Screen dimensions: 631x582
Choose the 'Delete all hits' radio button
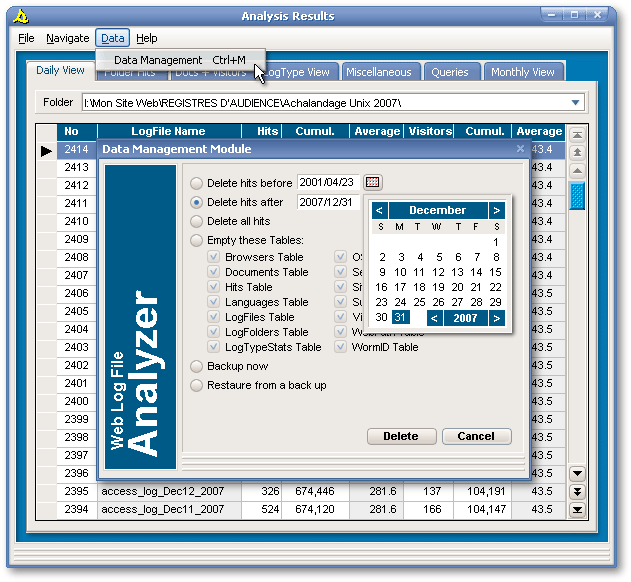197,221
